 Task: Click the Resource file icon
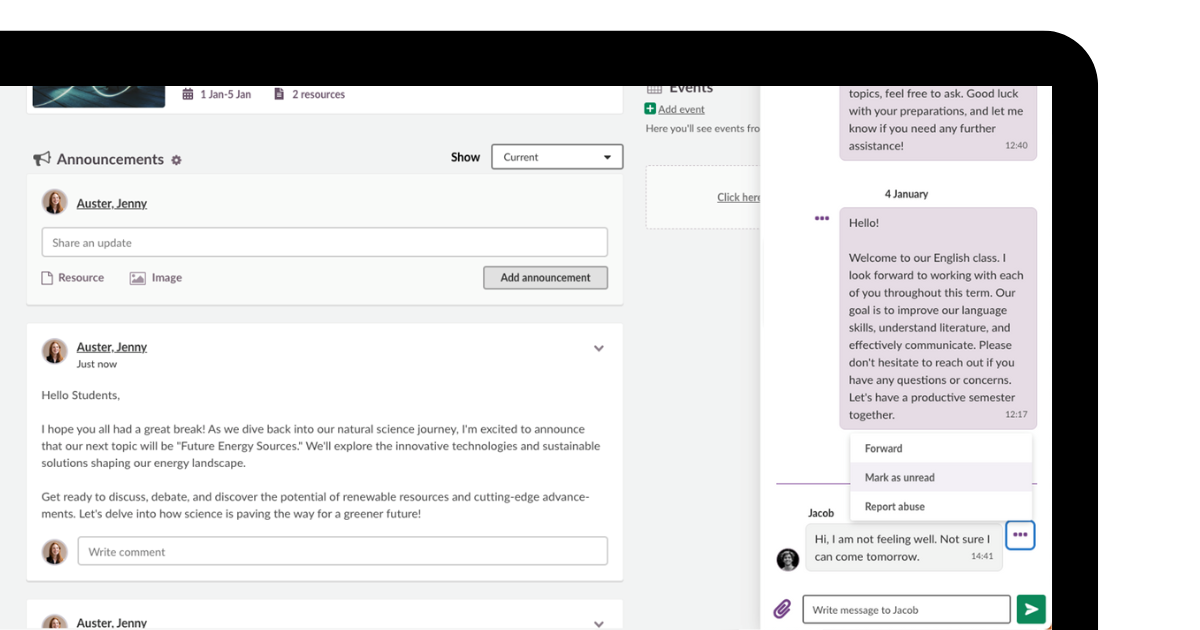47,278
